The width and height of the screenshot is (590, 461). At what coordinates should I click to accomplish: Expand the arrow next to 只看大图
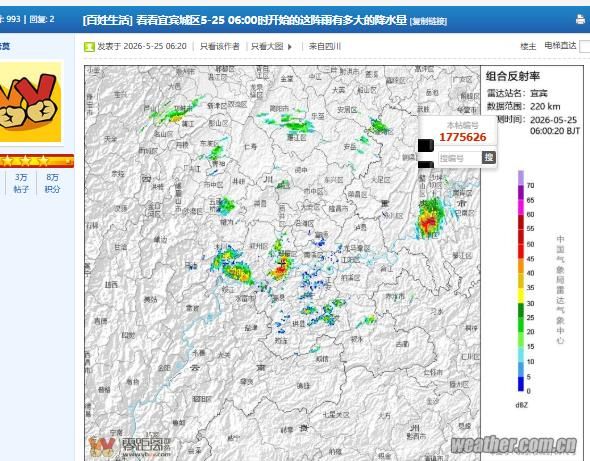(x=290, y=47)
